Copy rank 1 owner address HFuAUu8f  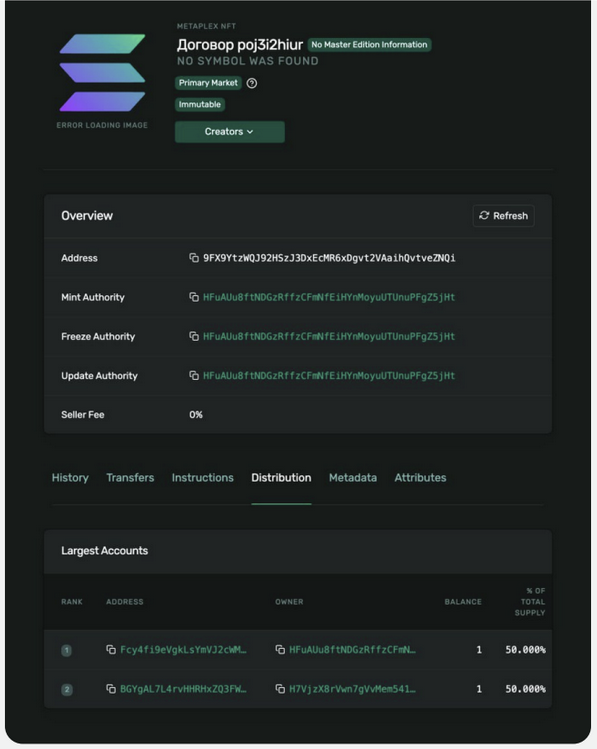click(280, 650)
